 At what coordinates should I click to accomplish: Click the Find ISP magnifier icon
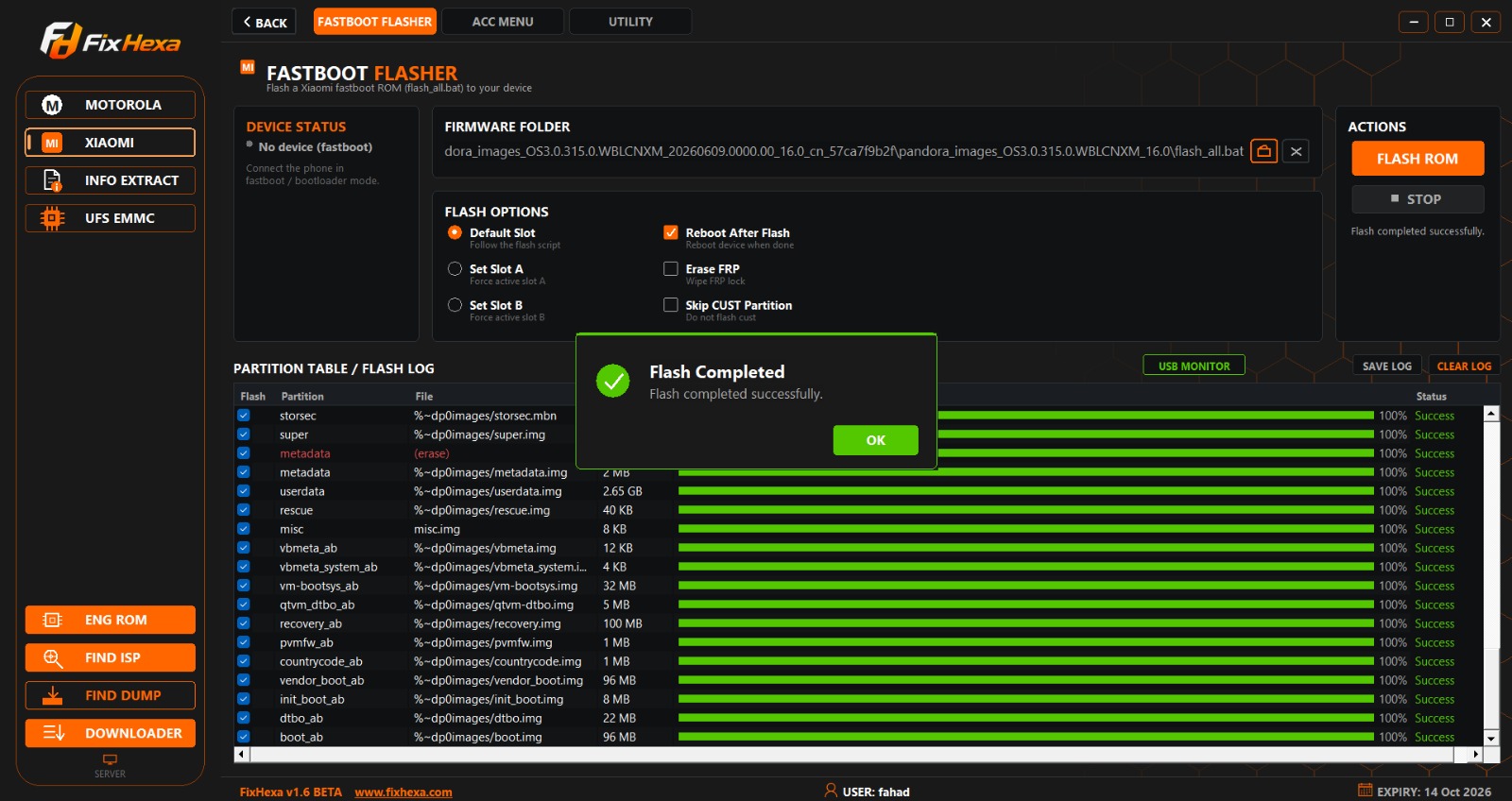click(53, 657)
